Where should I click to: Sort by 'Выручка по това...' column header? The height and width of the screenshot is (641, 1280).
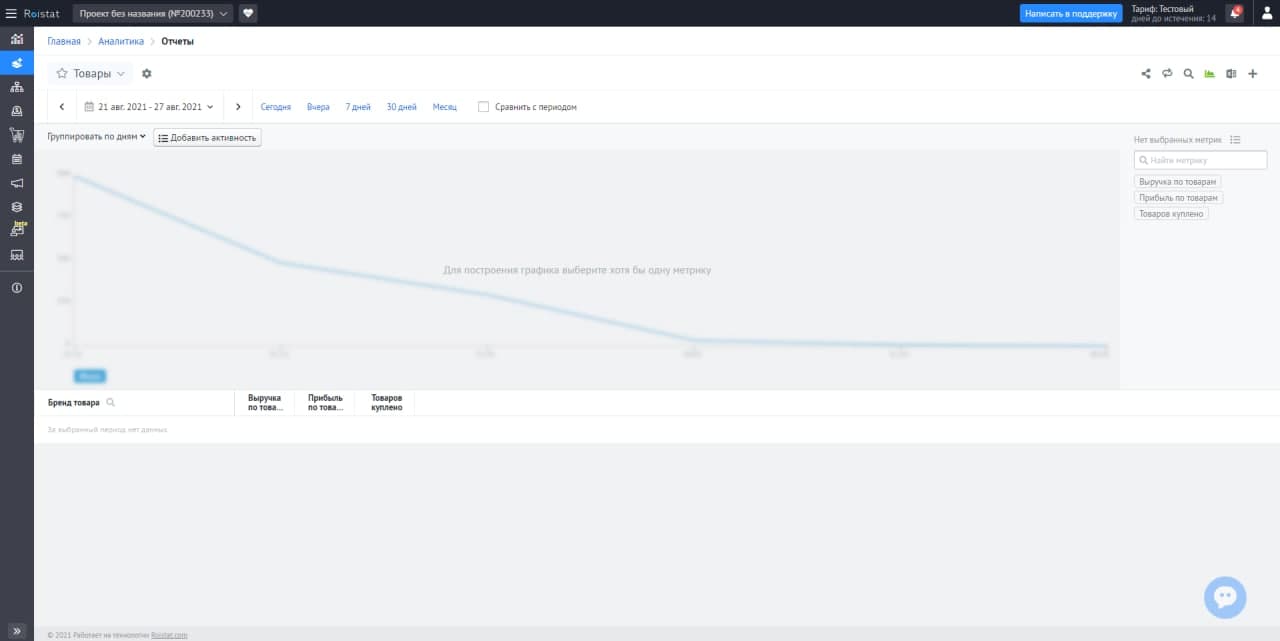click(265, 403)
